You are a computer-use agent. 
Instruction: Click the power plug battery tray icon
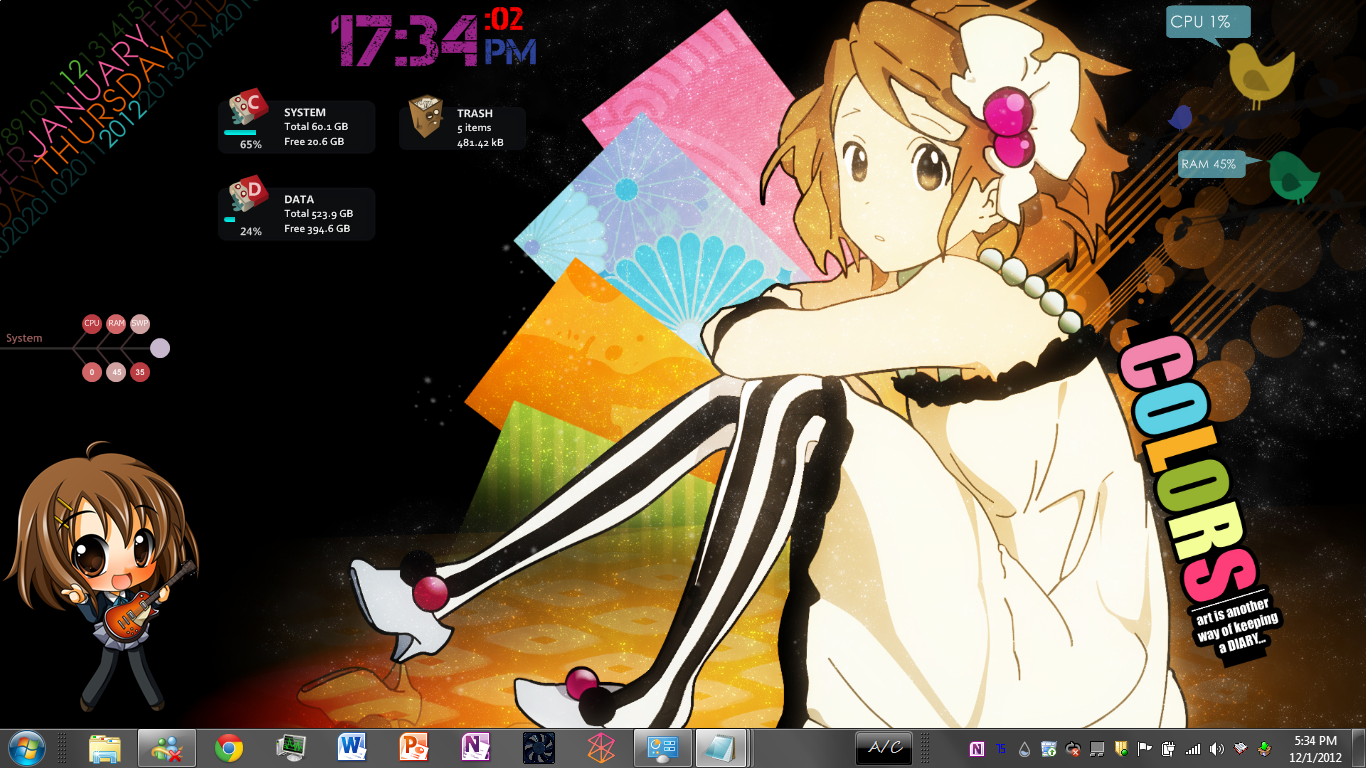tap(1169, 749)
